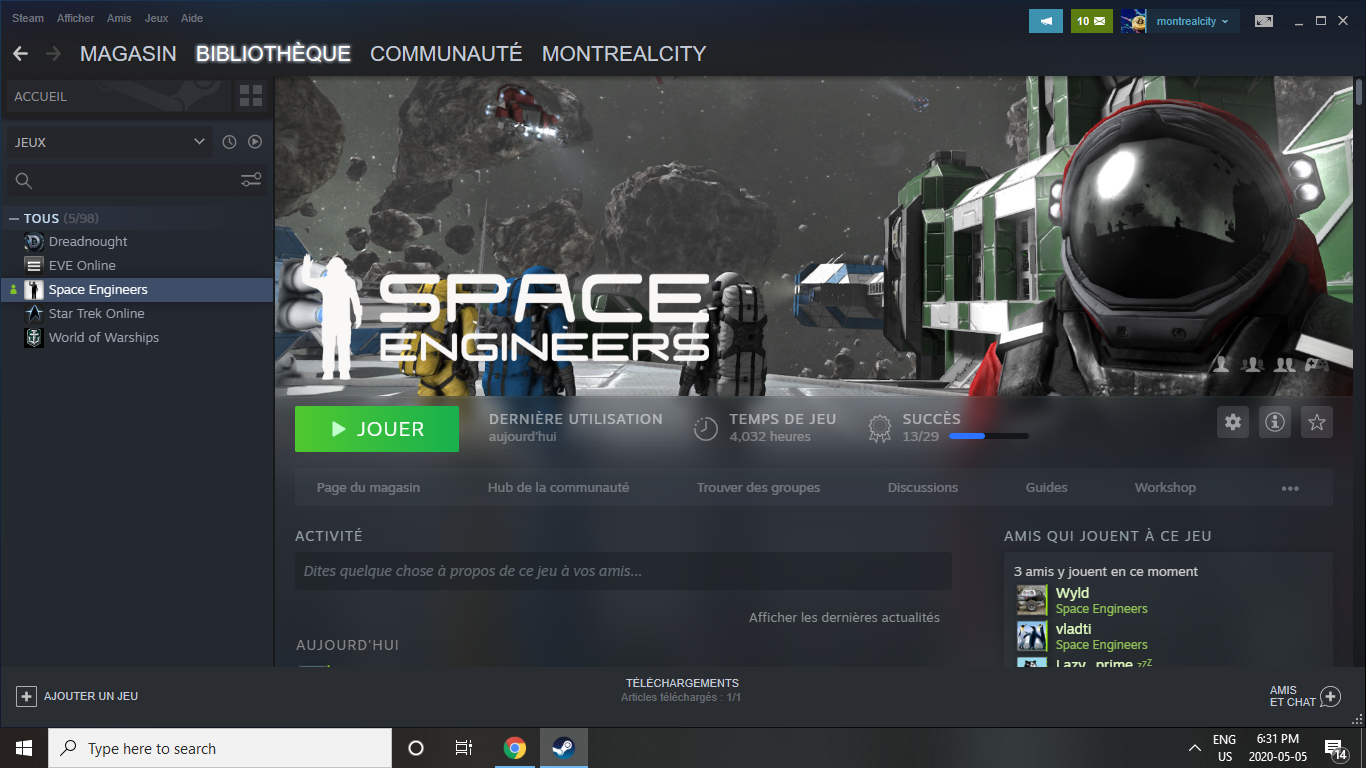Screen dimensions: 1366x768
Task: Show only ready-to-play games icon
Action: point(255,142)
